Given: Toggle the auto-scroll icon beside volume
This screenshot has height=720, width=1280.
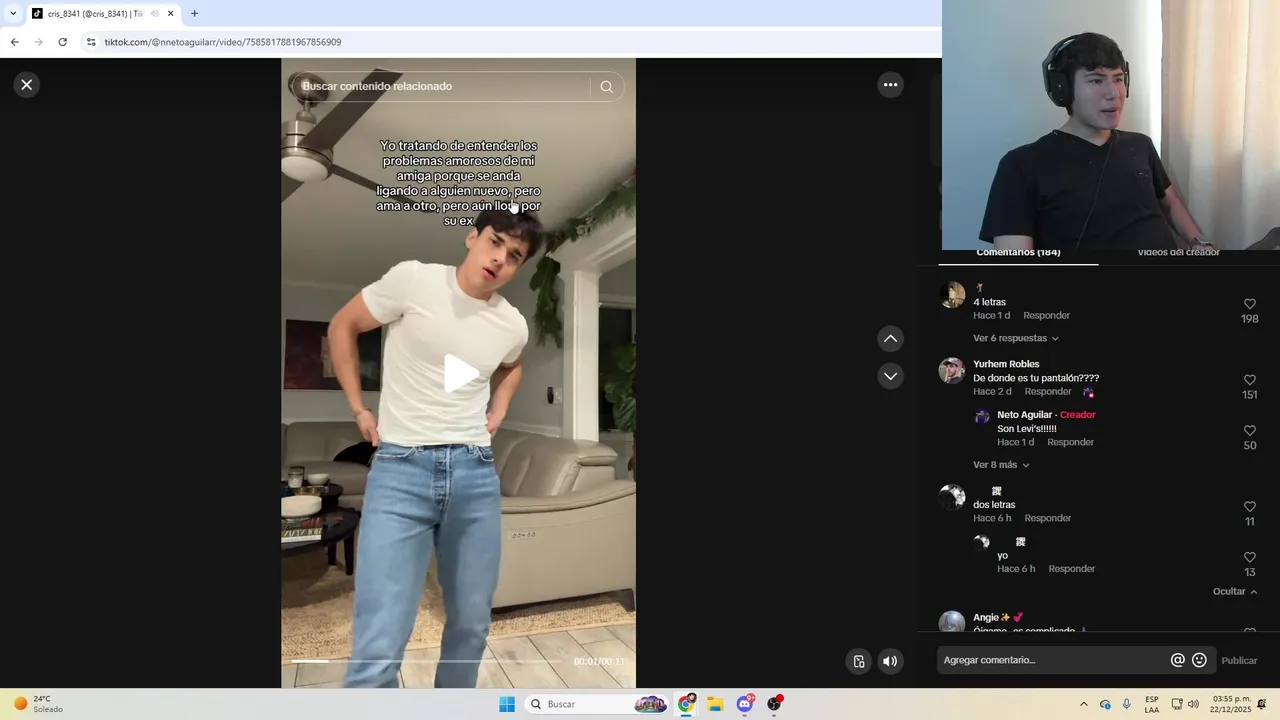Looking at the screenshot, I should [858, 661].
